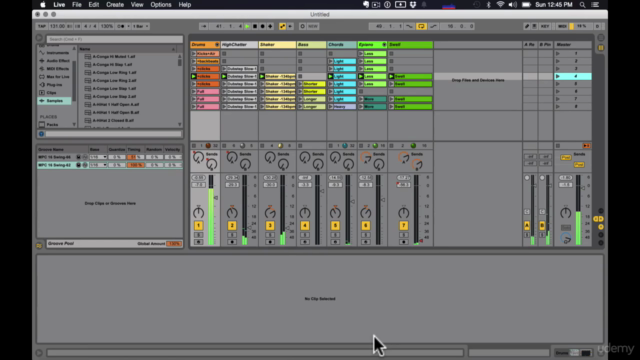
Task: Launch scene 4 in Master track
Action: (558, 76)
